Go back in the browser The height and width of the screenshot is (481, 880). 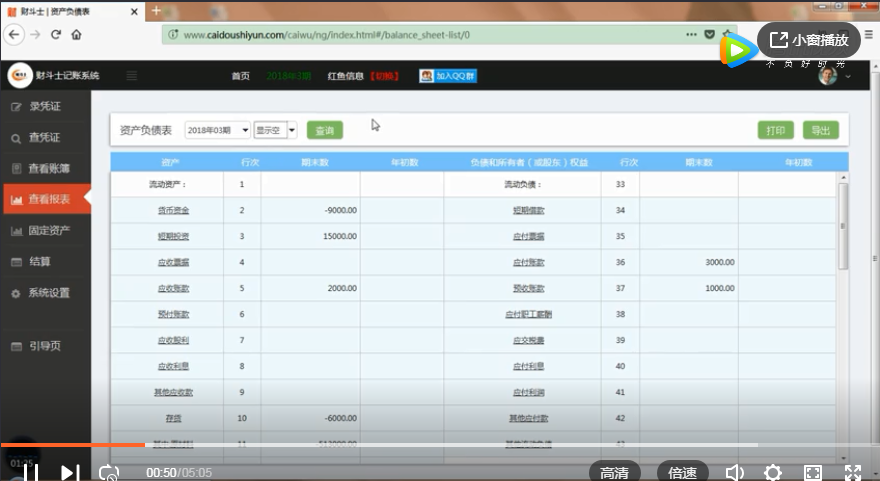coord(14,35)
